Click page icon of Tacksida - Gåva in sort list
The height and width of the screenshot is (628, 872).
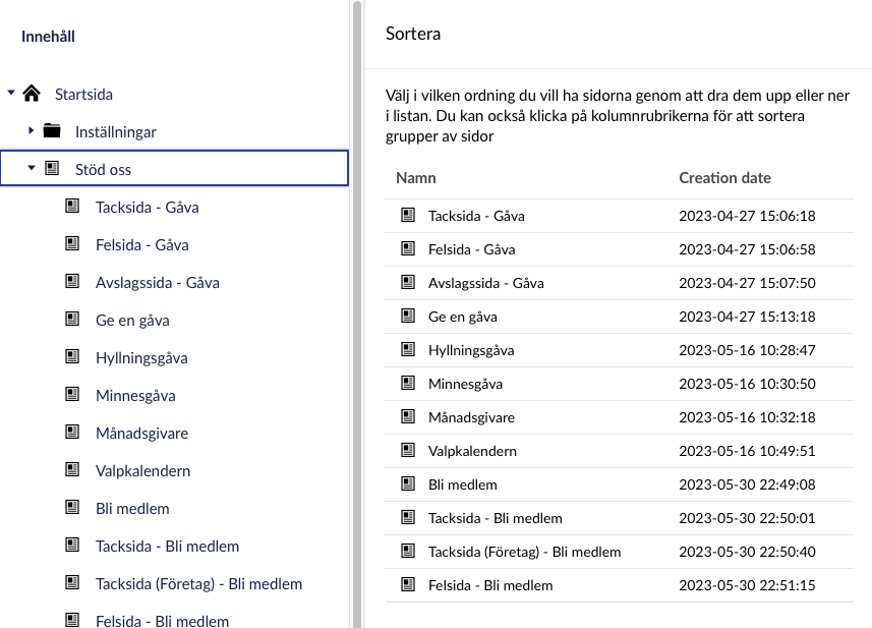[x=408, y=215]
